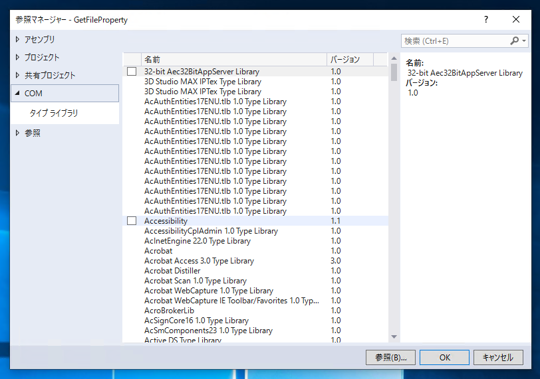Select AcSignCore16 1.0 Type Library row

point(255,320)
